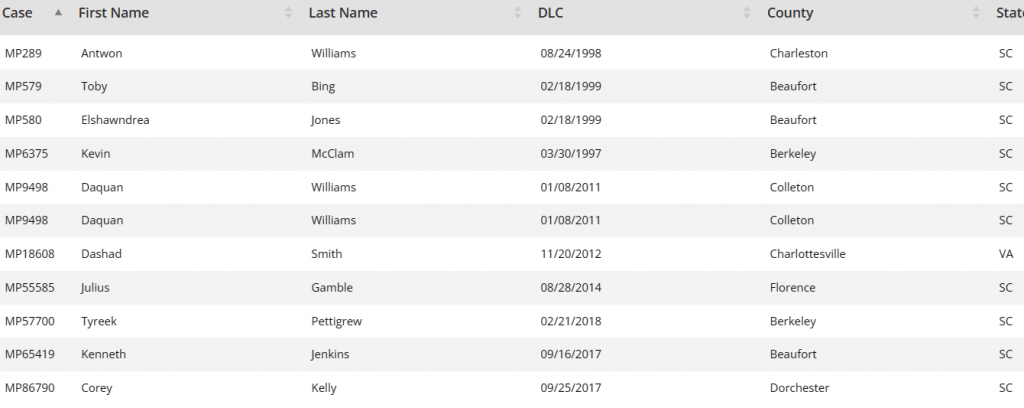Click case MP579 in the table
This screenshot has height=408, width=1024.
pyautogui.click(x=22, y=86)
